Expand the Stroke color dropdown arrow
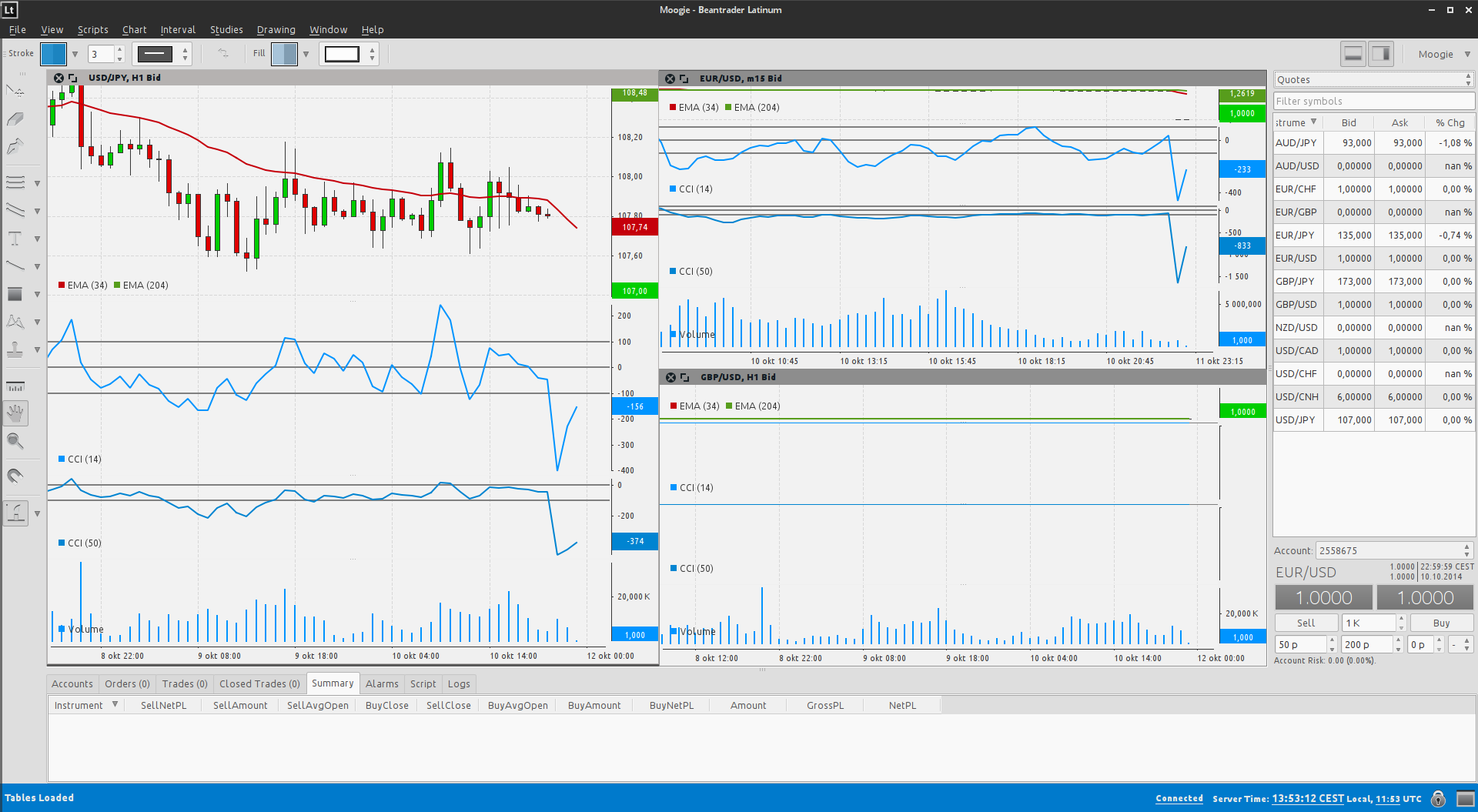The image size is (1478, 812). click(75, 54)
